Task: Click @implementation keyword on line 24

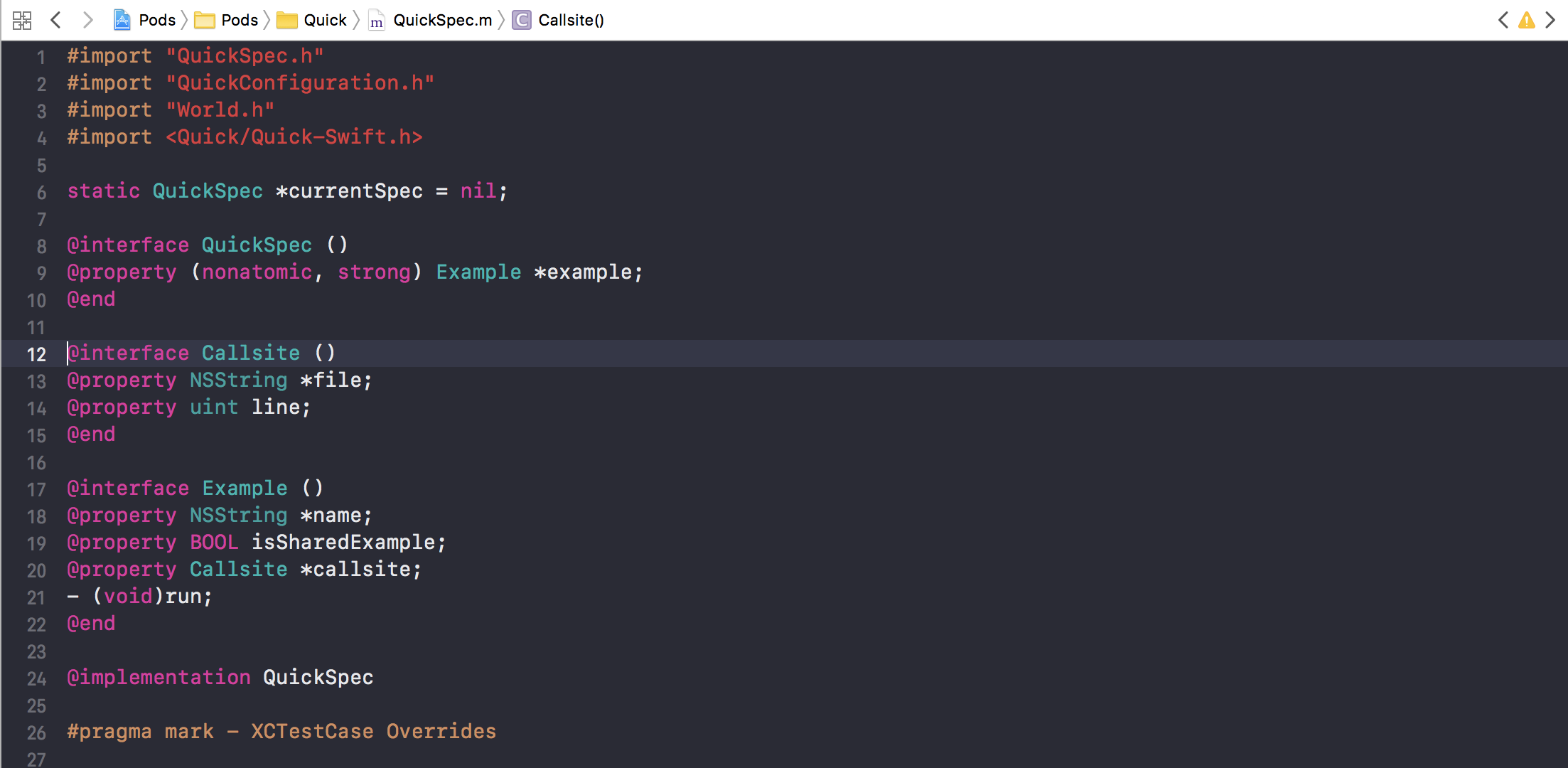Action: [159, 677]
